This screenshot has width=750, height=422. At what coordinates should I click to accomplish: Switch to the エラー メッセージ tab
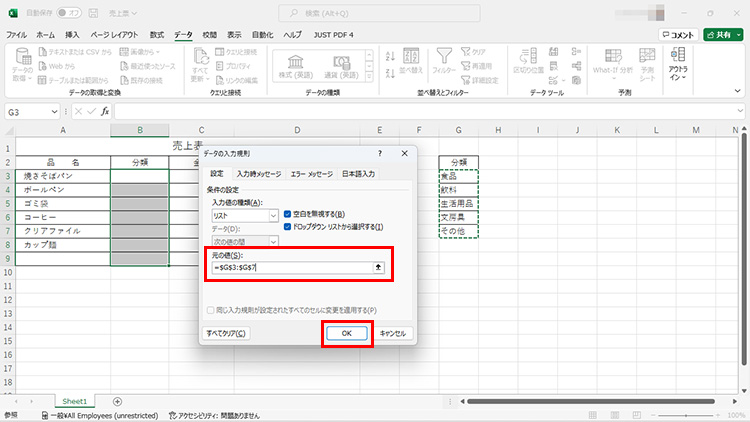(311, 174)
